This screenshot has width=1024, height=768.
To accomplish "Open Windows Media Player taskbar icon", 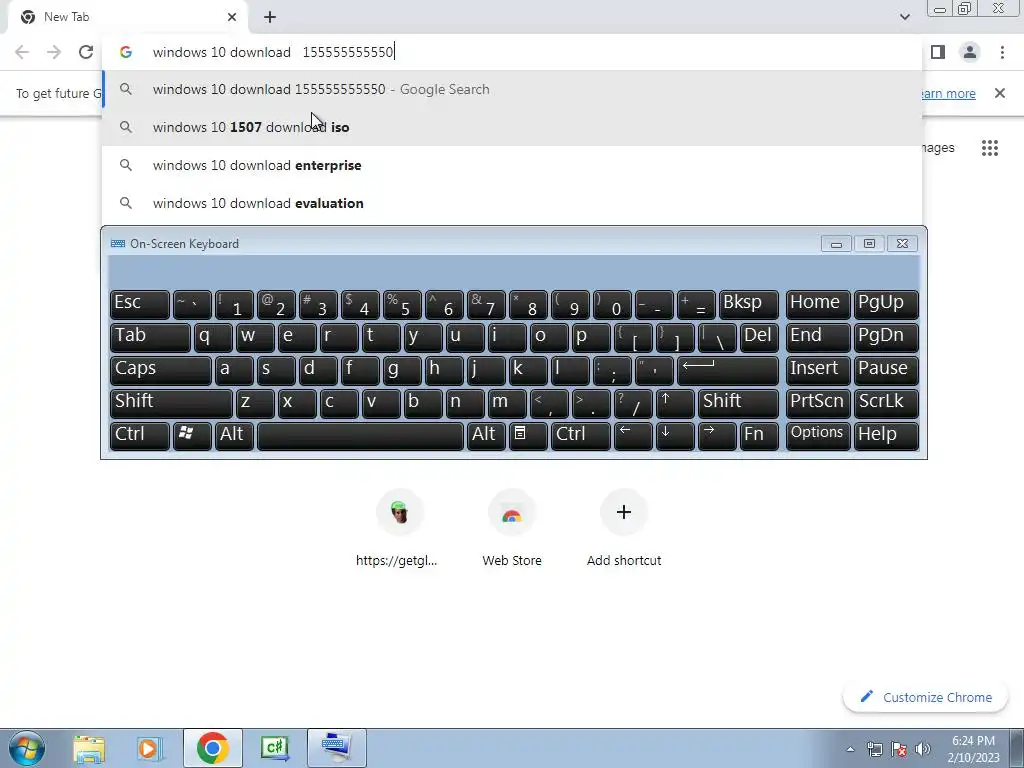I will pos(149,749).
